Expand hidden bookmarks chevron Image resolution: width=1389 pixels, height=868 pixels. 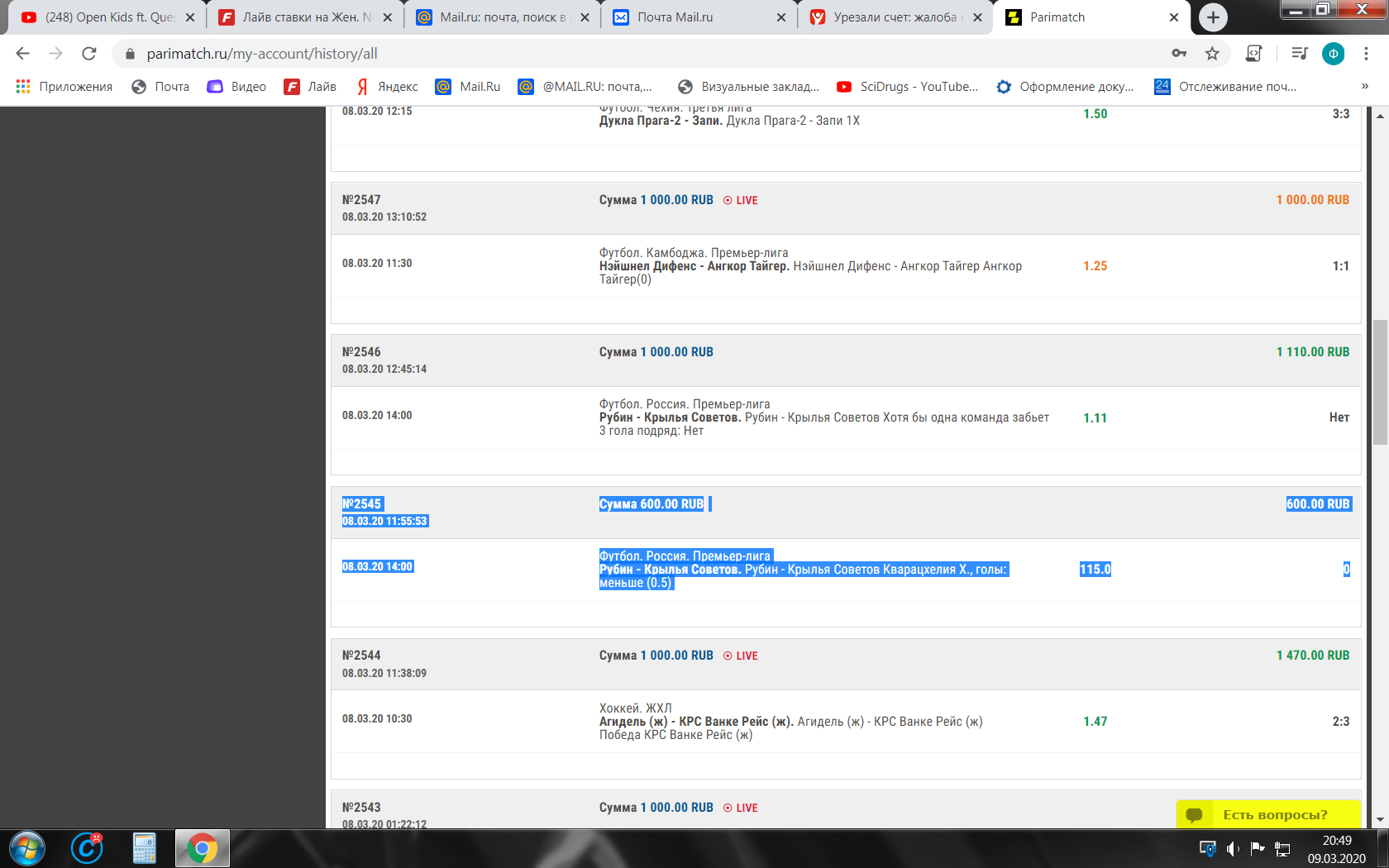[x=1364, y=87]
